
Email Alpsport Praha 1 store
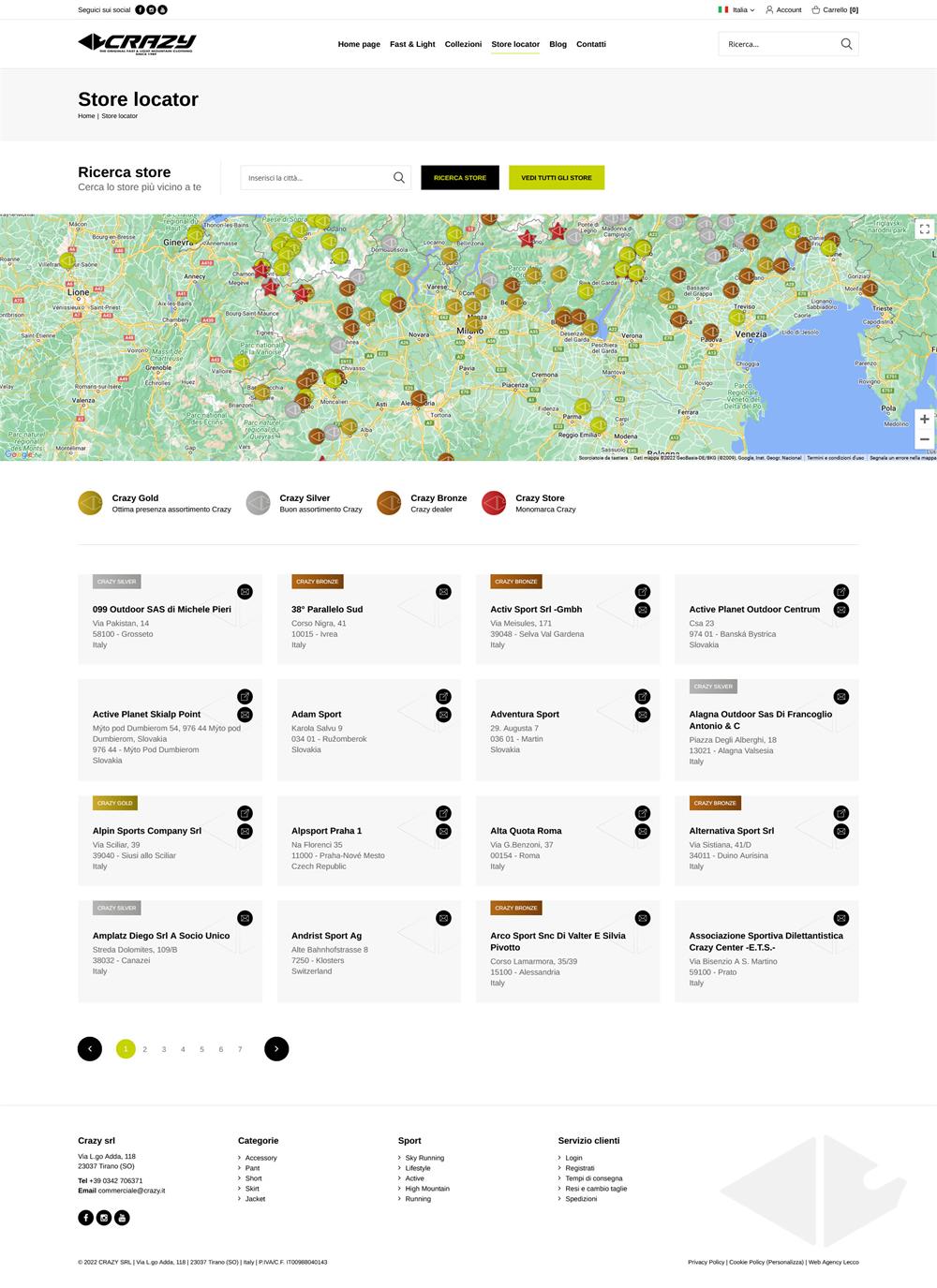click(443, 832)
